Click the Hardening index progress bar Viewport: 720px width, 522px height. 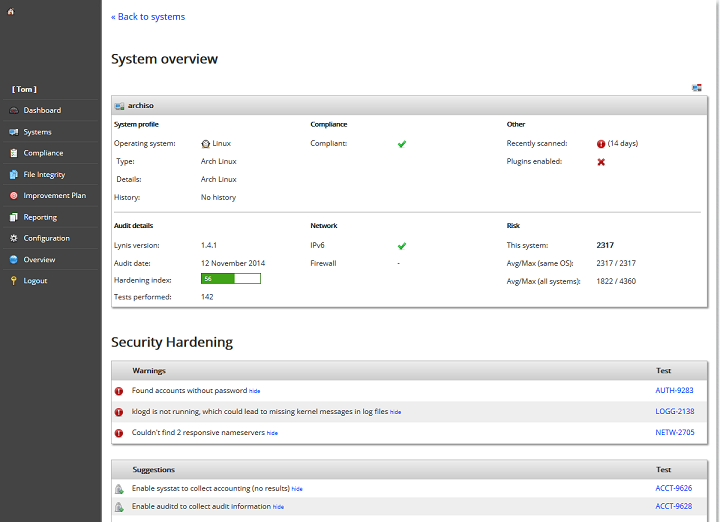point(231,279)
